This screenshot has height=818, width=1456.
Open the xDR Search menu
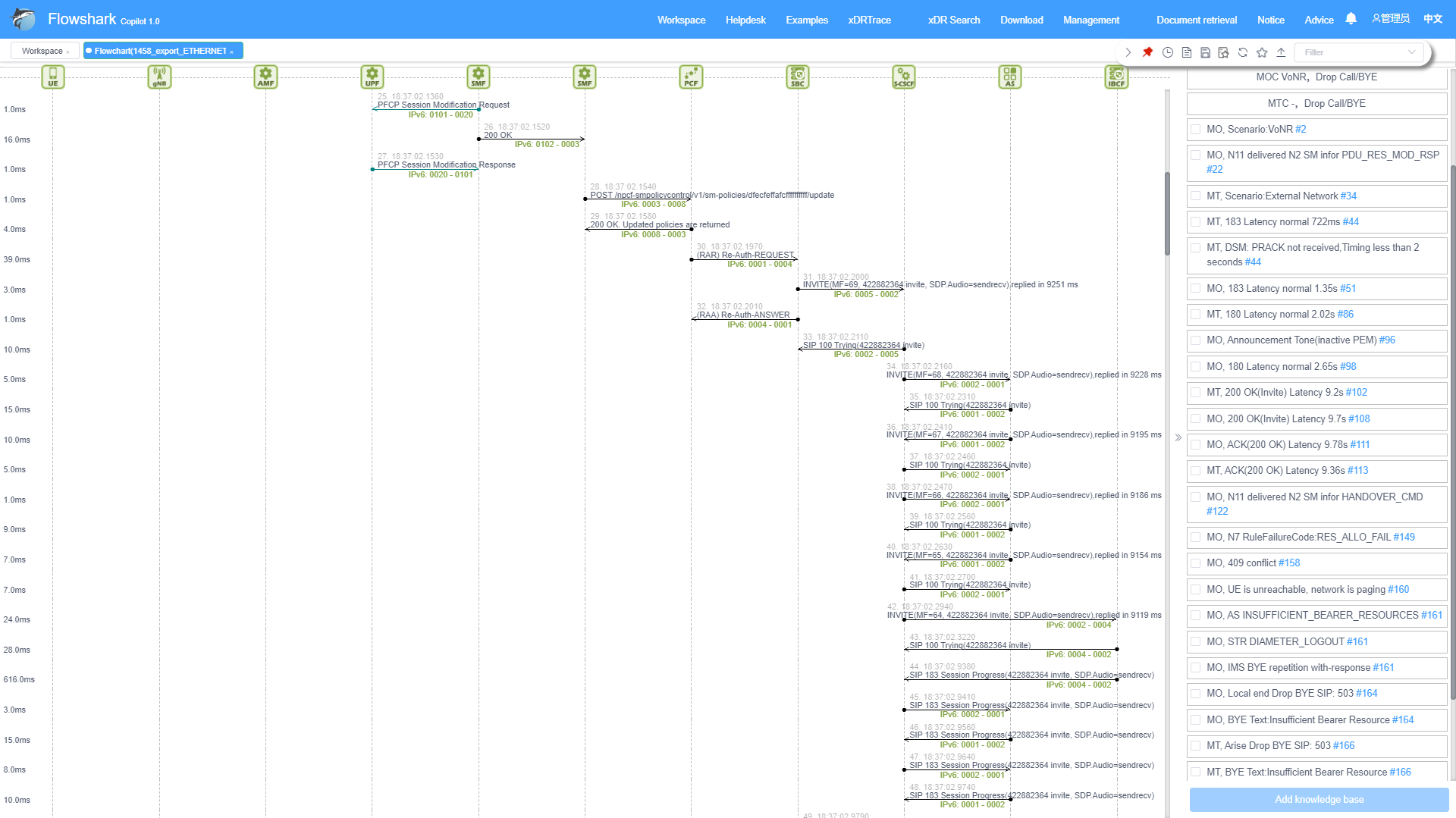pos(953,20)
